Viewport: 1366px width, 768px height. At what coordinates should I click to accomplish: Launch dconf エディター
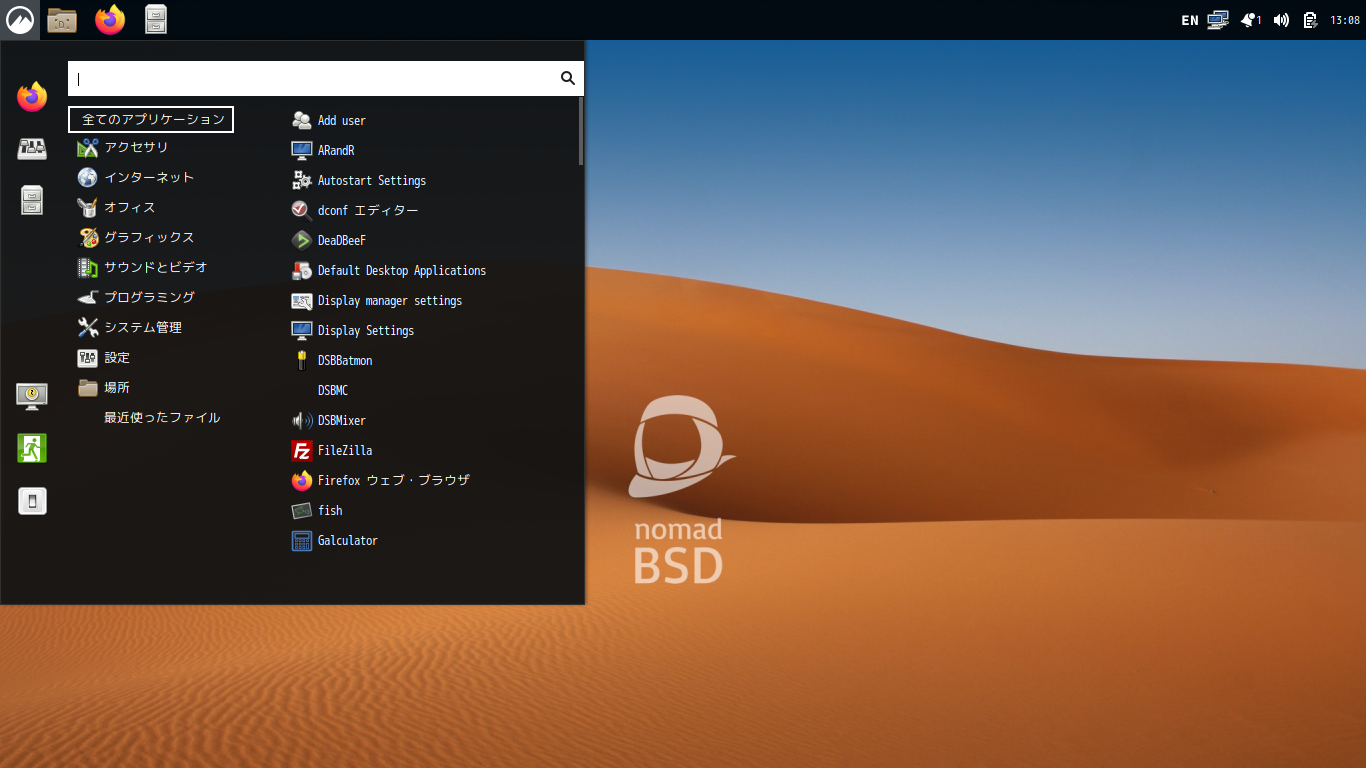(x=355, y=210)
